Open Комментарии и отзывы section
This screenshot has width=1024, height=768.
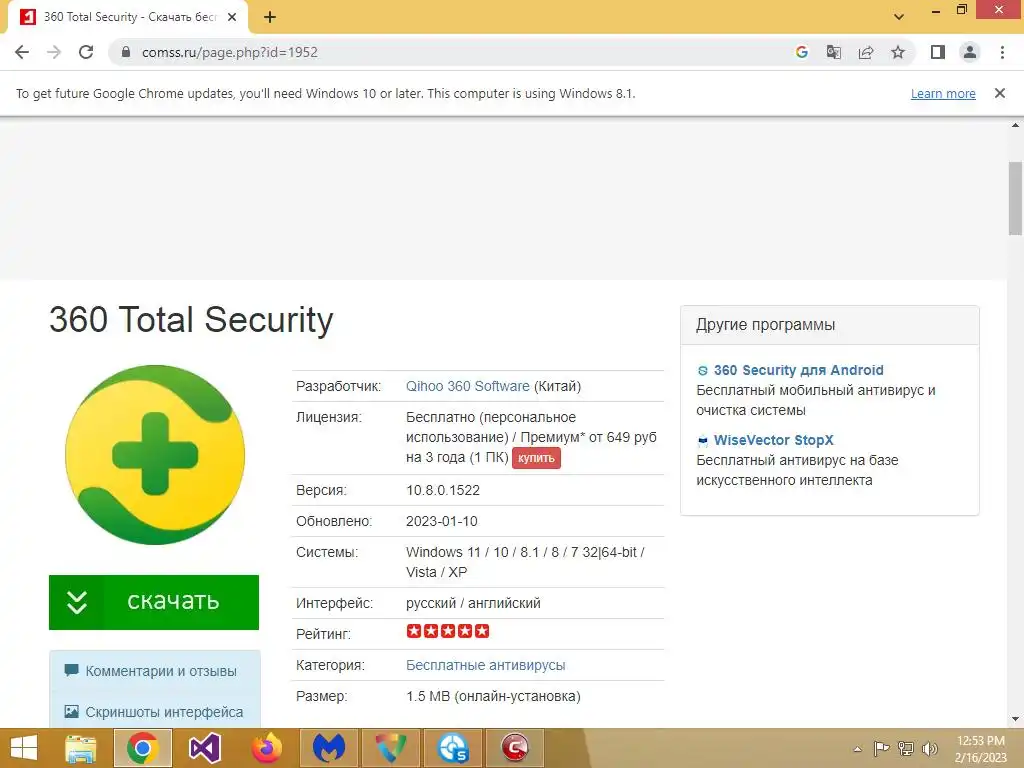161,671
